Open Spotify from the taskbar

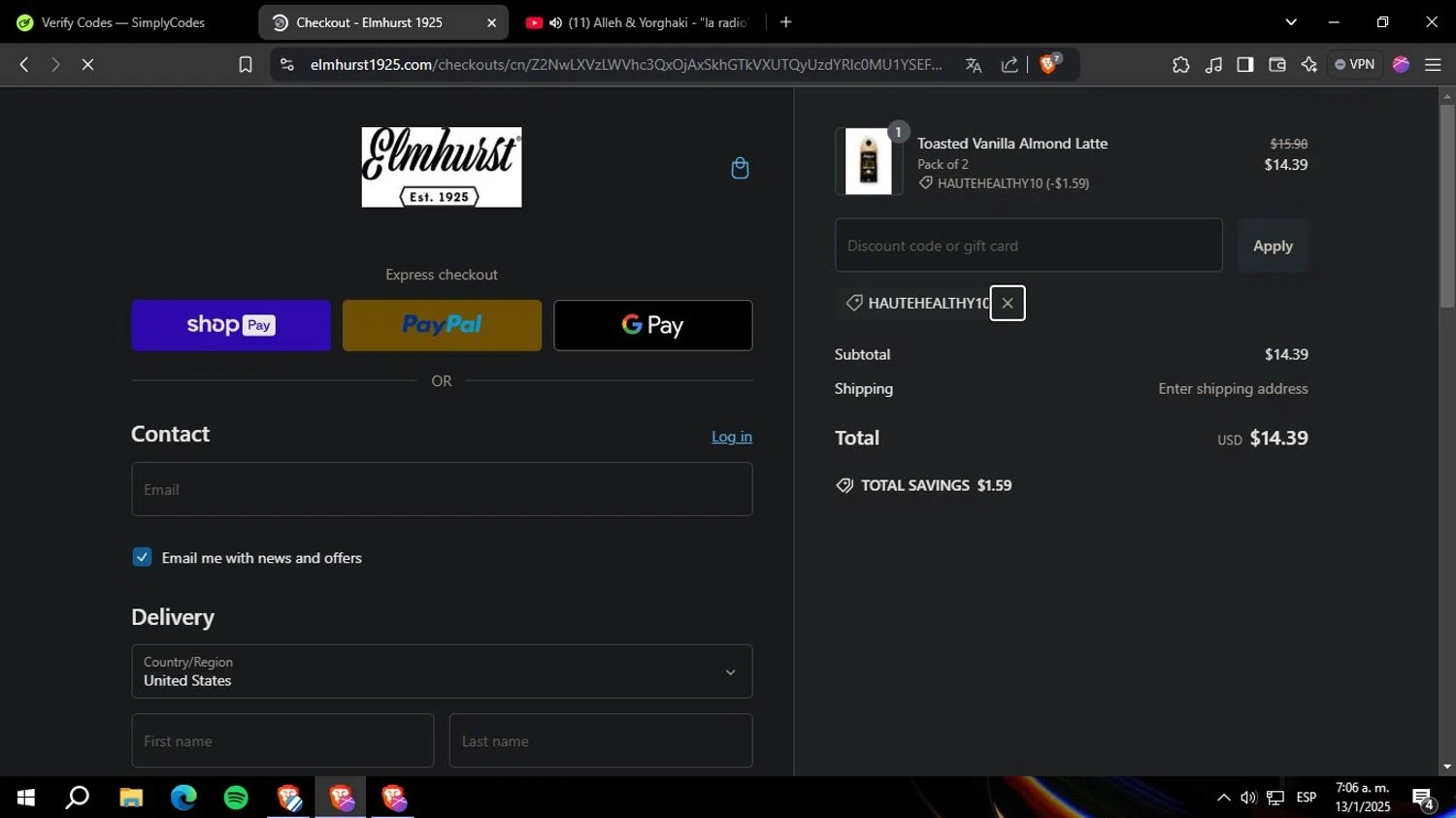[236, 798]
